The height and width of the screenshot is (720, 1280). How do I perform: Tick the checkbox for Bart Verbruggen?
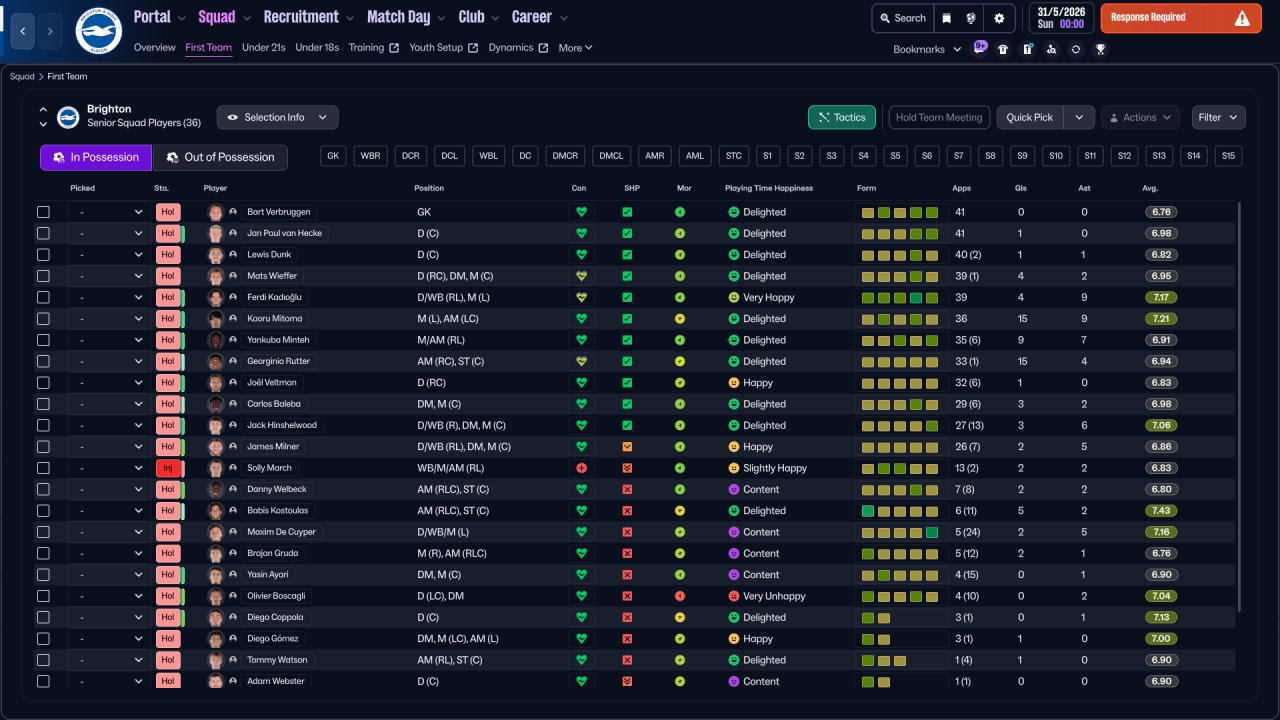pos(43,212)
